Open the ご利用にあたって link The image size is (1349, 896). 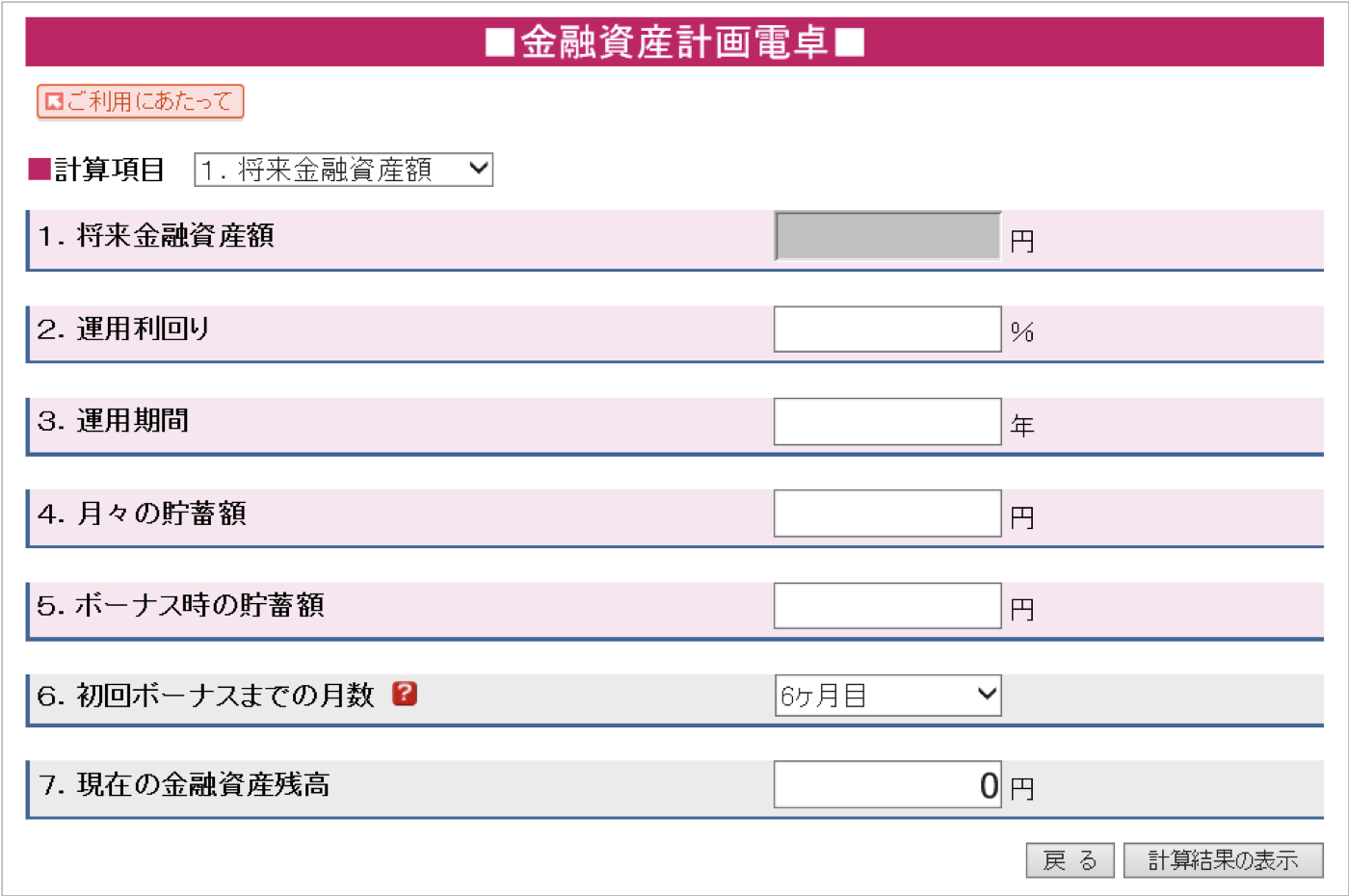[140, 101]
